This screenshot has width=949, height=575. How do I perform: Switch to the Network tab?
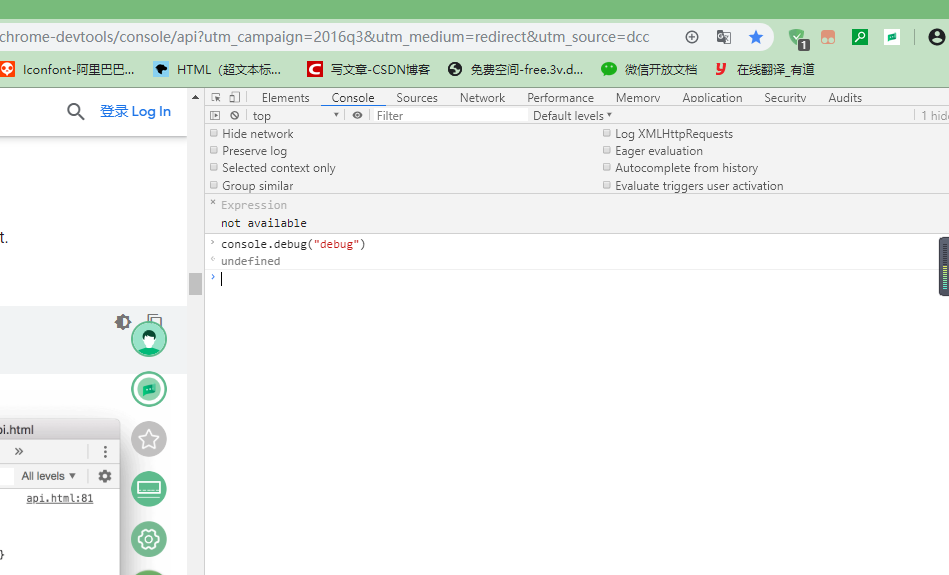point(482,97)
